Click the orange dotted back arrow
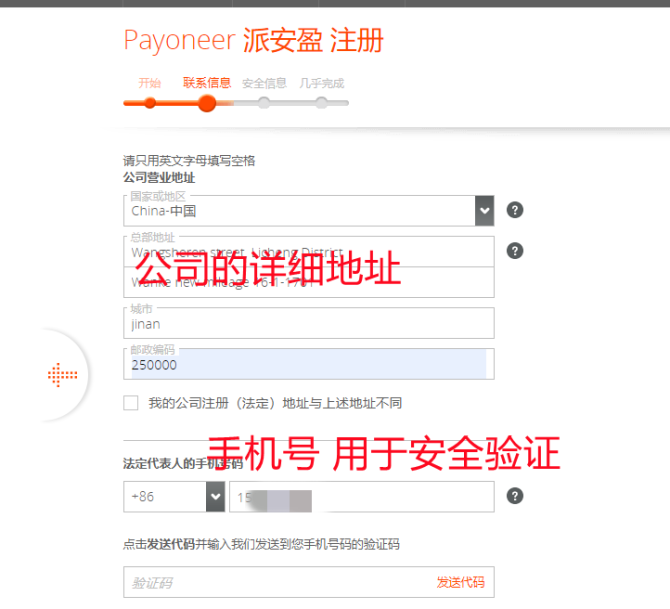Viewport: 670px width, 609px height. coord(62,375)
